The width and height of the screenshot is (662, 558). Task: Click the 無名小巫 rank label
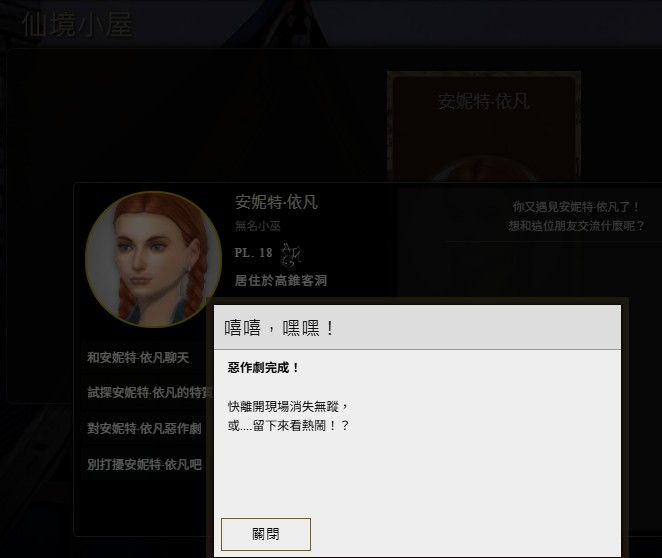258,226
